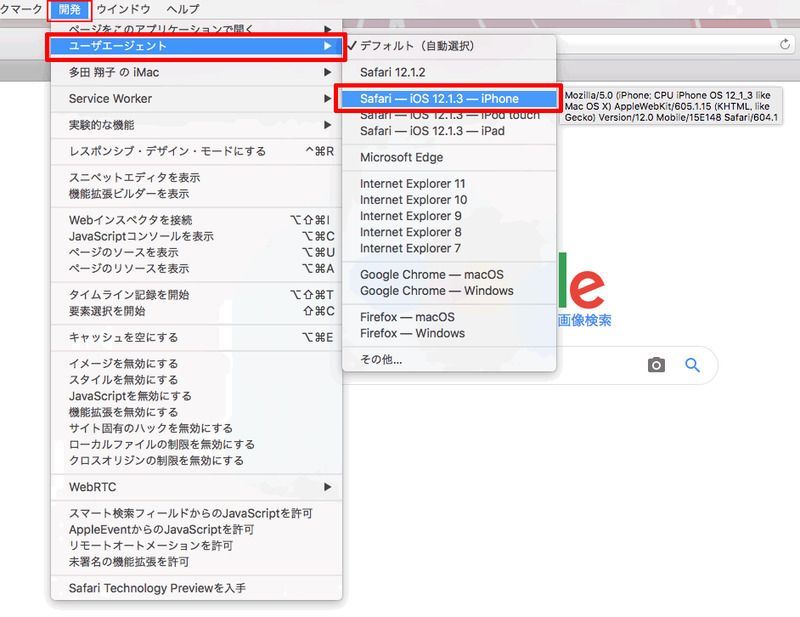
Task: Select Microsoft Edge user agent
Action: [x=401, y=157]
